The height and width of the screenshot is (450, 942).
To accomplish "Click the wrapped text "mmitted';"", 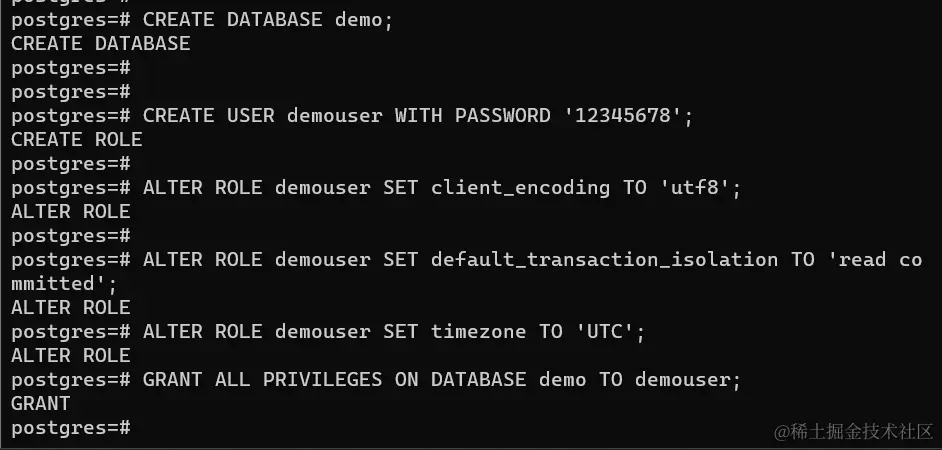I will (64, 284).
